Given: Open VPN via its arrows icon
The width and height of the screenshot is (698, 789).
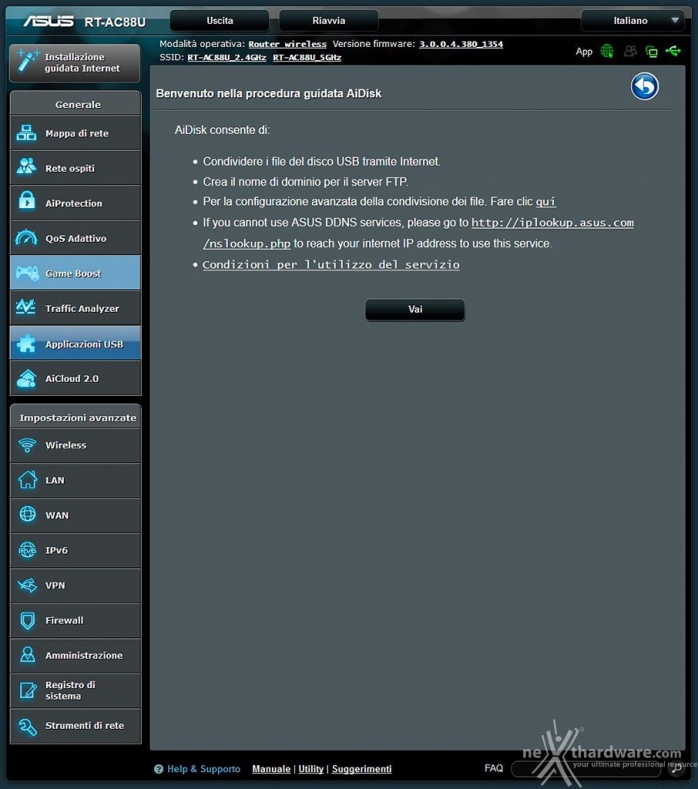Looking at the screenshot, I should 27,585.
